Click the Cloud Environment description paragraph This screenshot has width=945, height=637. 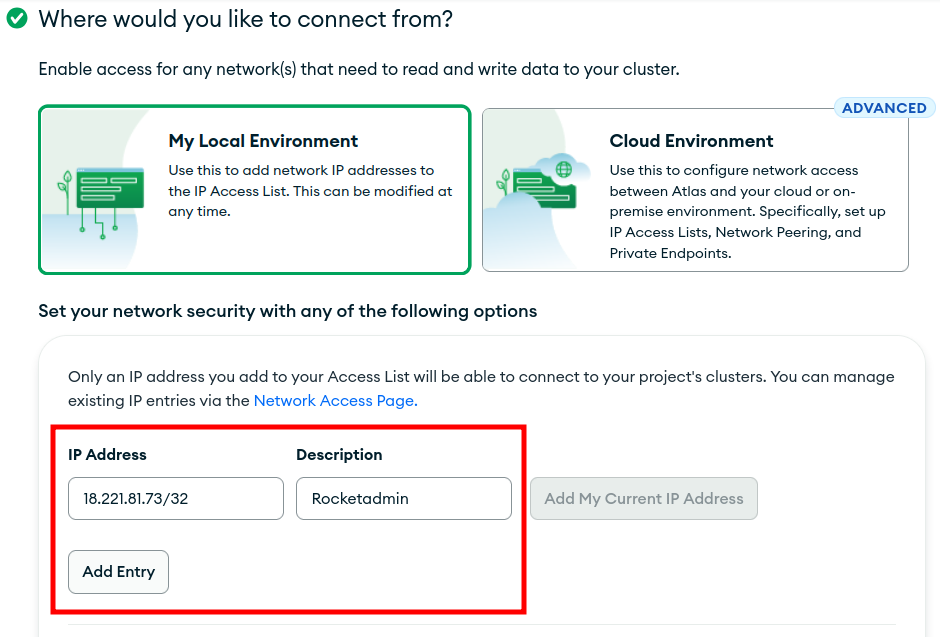747,212
